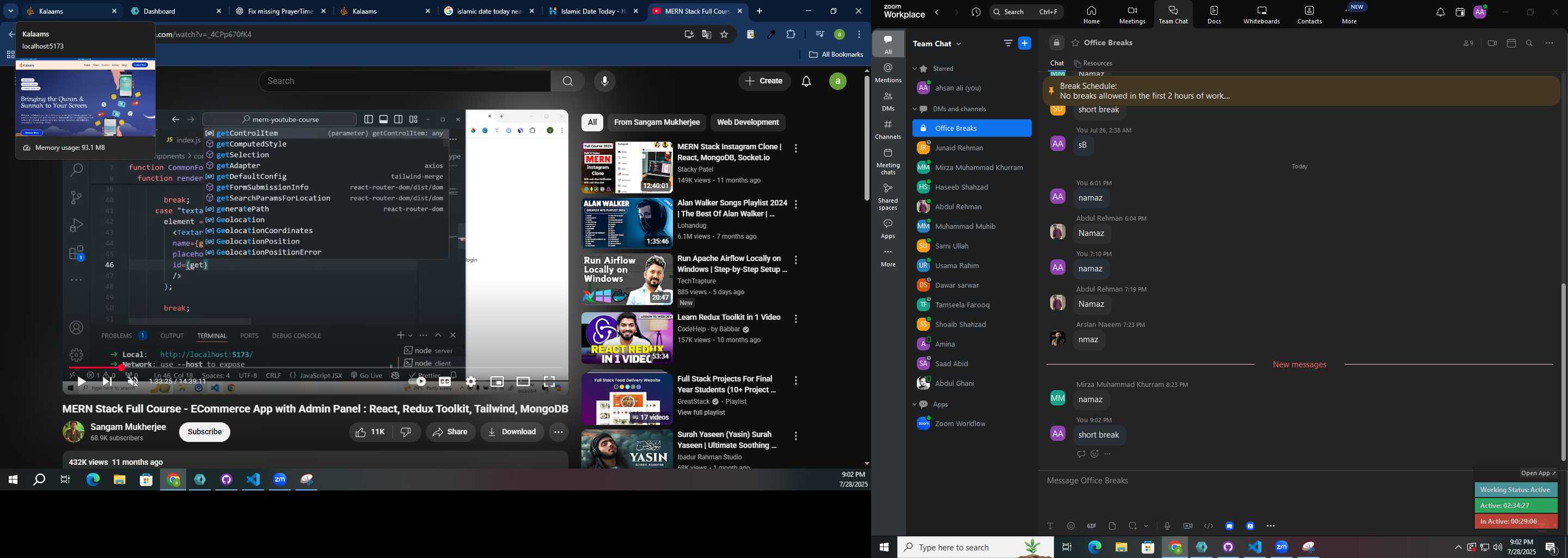Click the new chat plus button

(1025, 43)
